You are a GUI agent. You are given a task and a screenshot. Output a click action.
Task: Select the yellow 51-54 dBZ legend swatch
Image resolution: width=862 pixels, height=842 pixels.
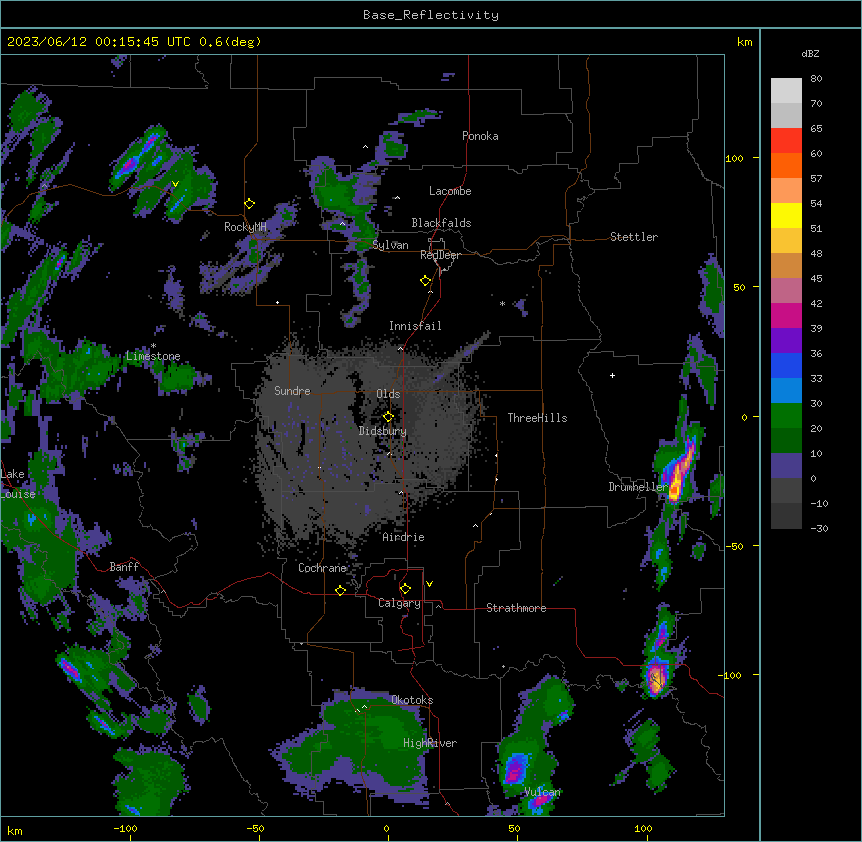786,215
